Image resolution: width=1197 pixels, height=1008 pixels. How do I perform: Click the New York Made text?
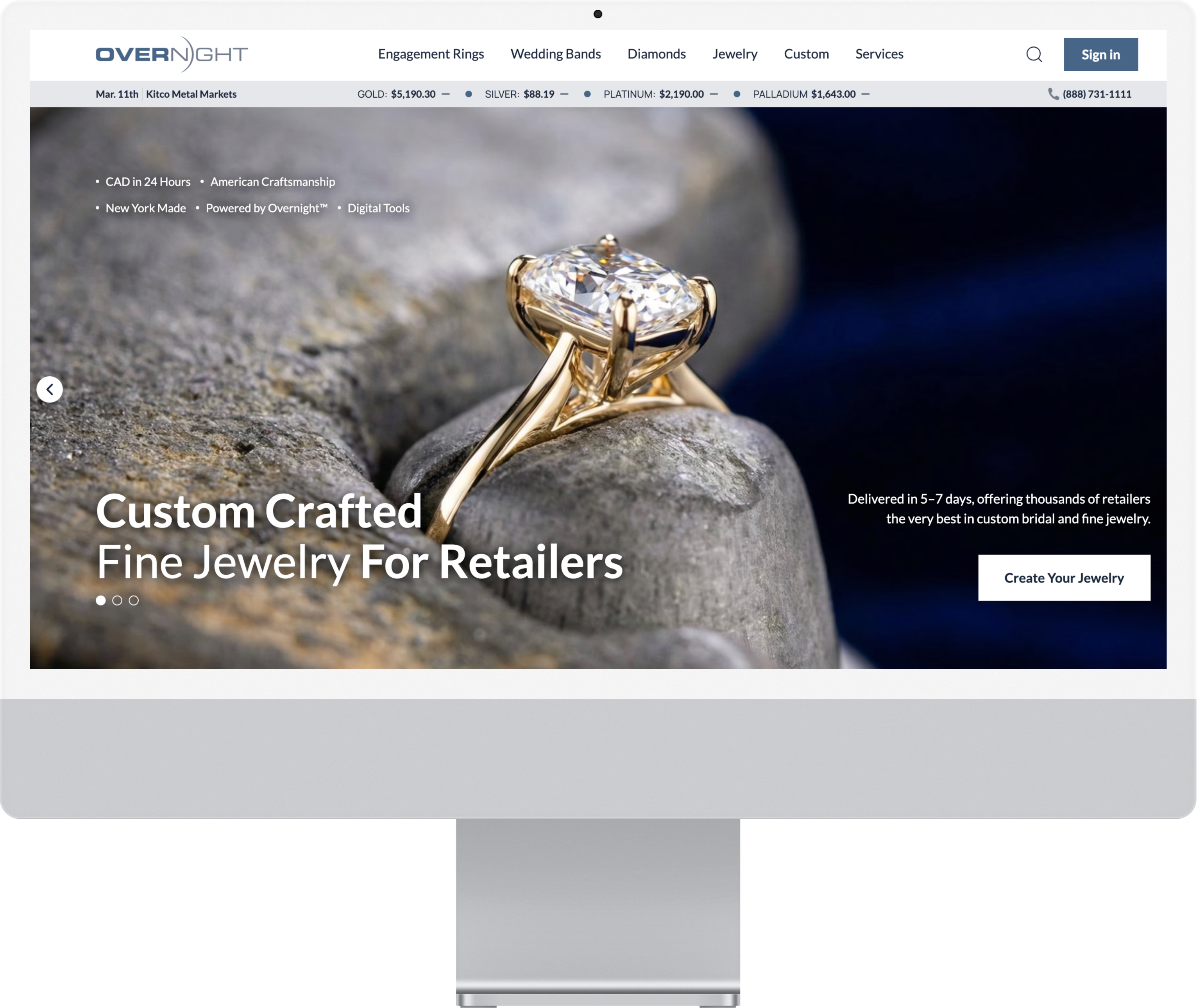[146, 208]
